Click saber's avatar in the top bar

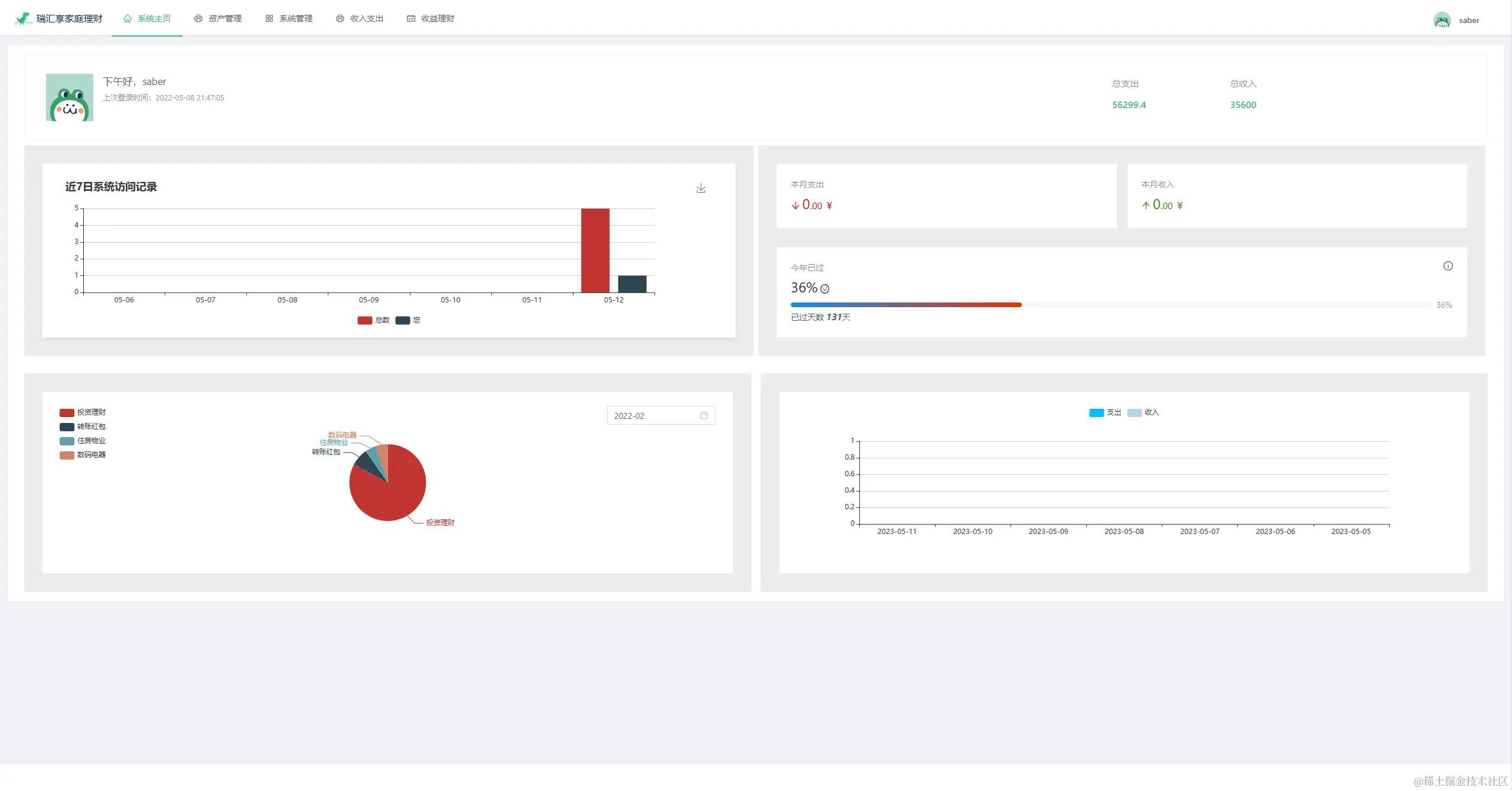pos(1442,20)
